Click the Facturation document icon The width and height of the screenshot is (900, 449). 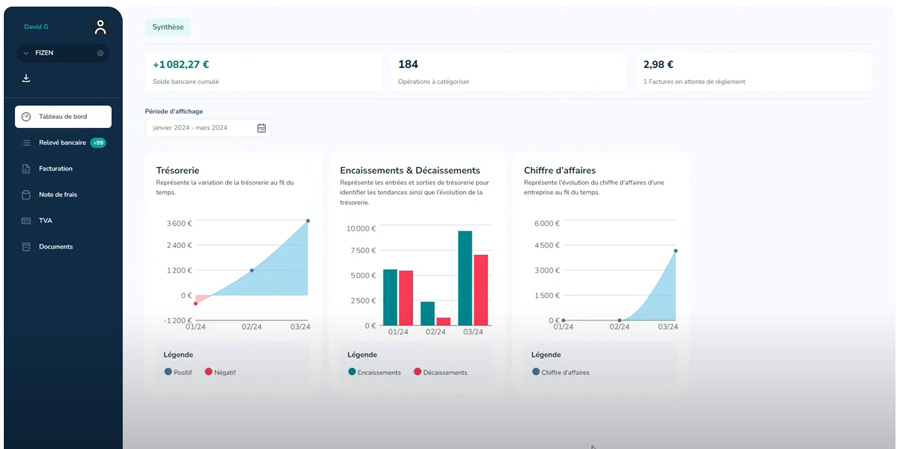click(26, 169)
